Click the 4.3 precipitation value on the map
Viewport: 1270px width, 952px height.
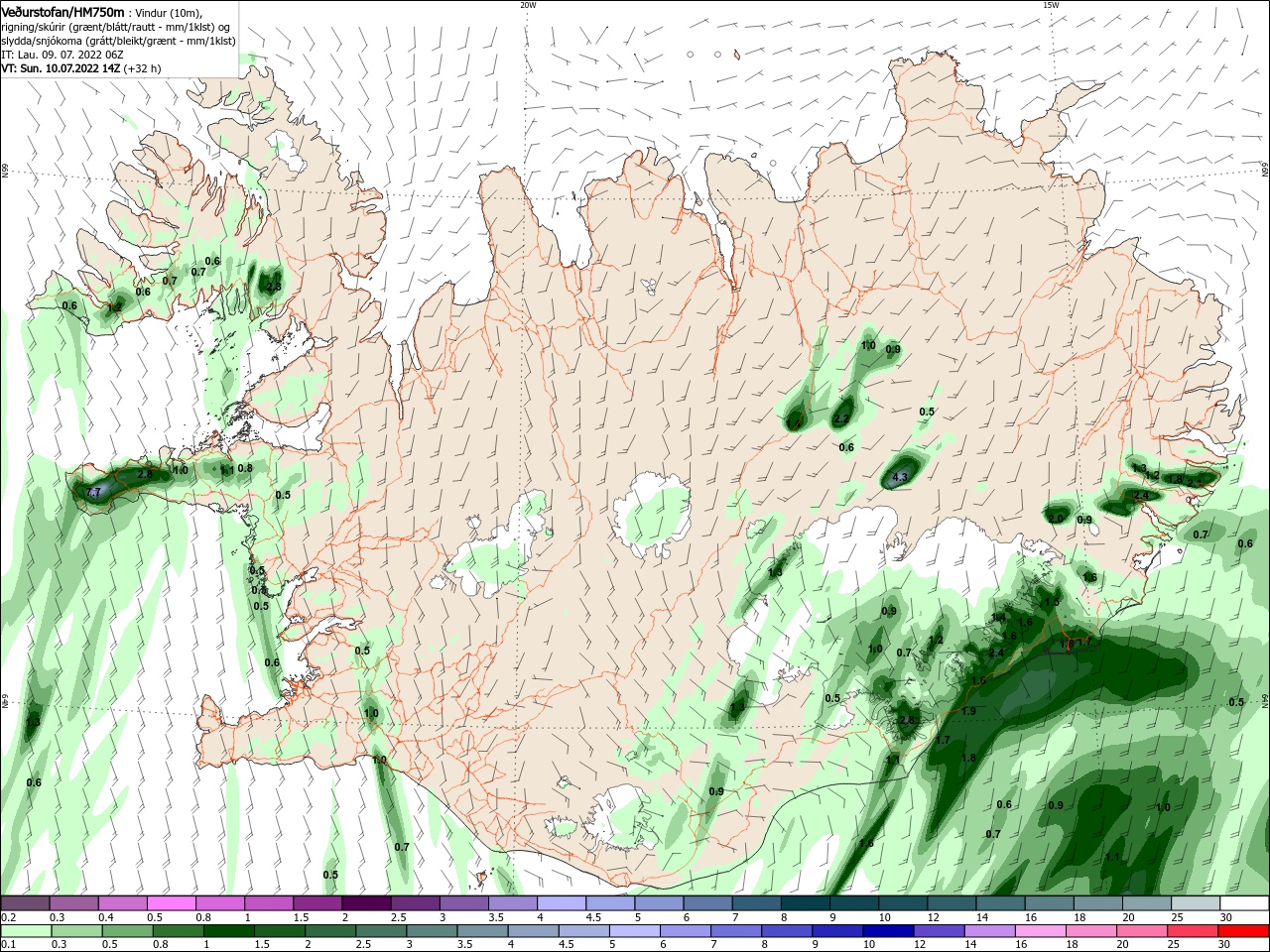click(900, 478)
